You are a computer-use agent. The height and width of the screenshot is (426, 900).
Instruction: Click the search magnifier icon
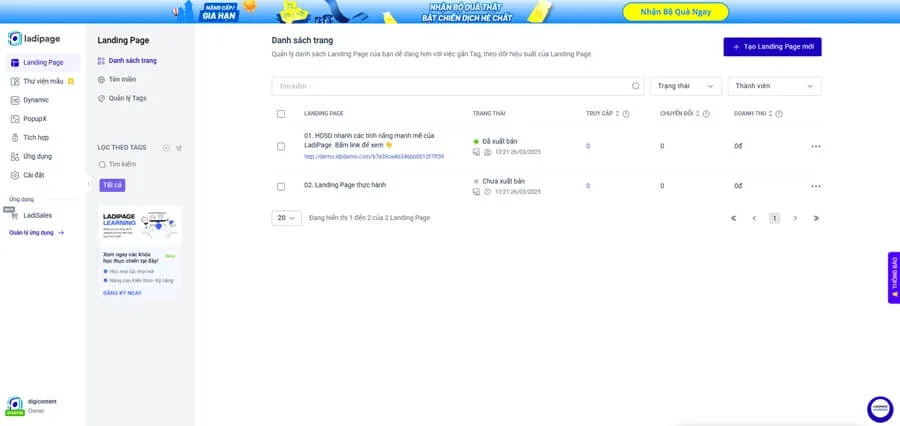click(x=635, y=86)
